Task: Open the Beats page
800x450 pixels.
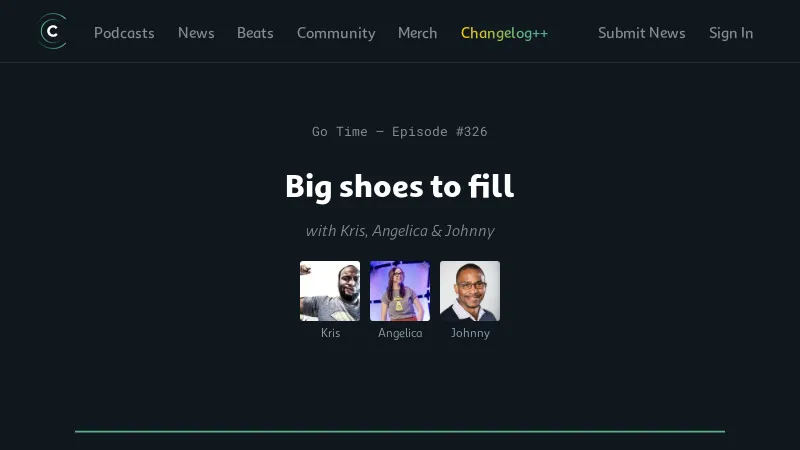Action: pos(255,33)
